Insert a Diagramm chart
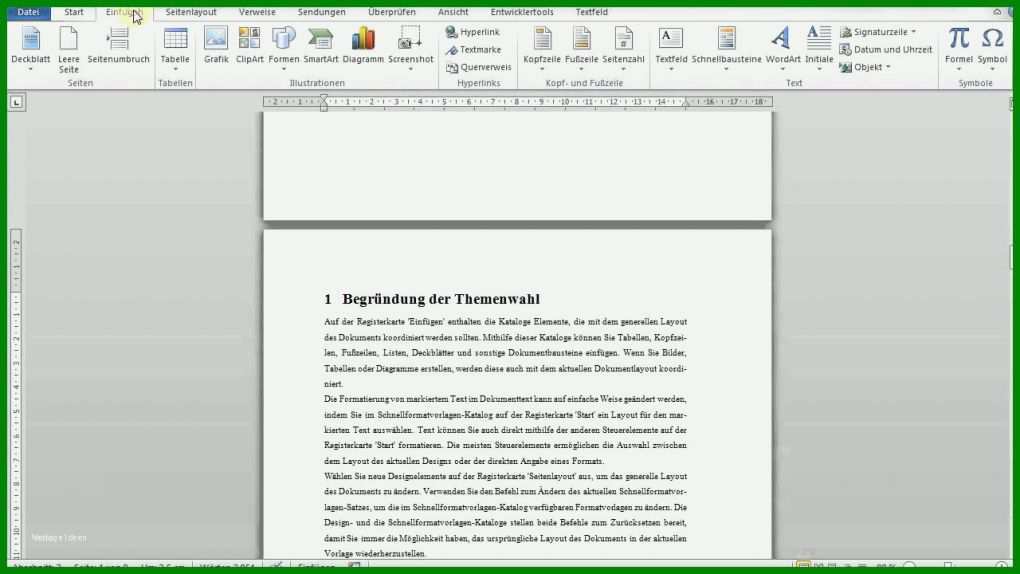1020x574 pixels. 363,46
